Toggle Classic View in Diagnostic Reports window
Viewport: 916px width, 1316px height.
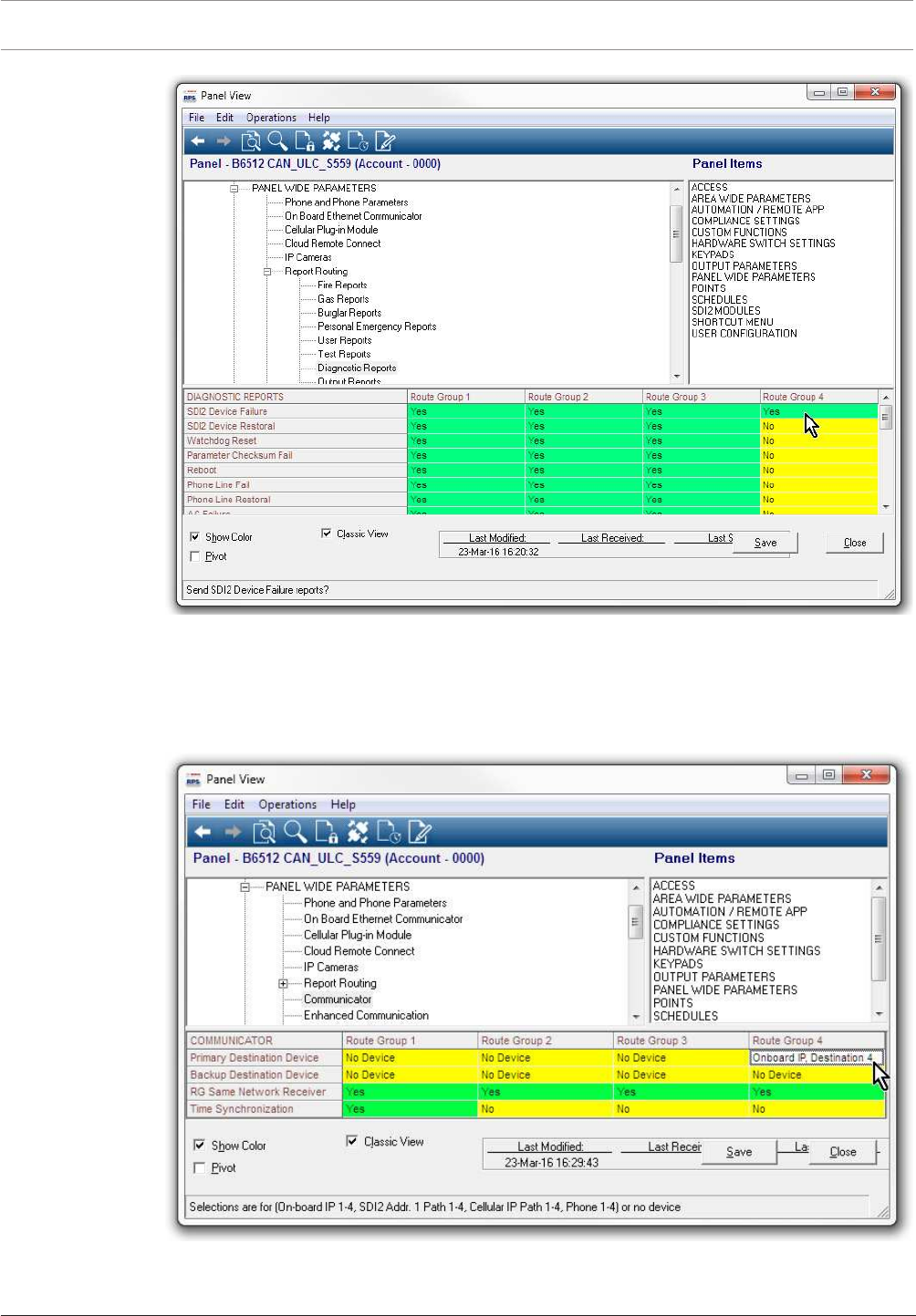pos(326,534)
